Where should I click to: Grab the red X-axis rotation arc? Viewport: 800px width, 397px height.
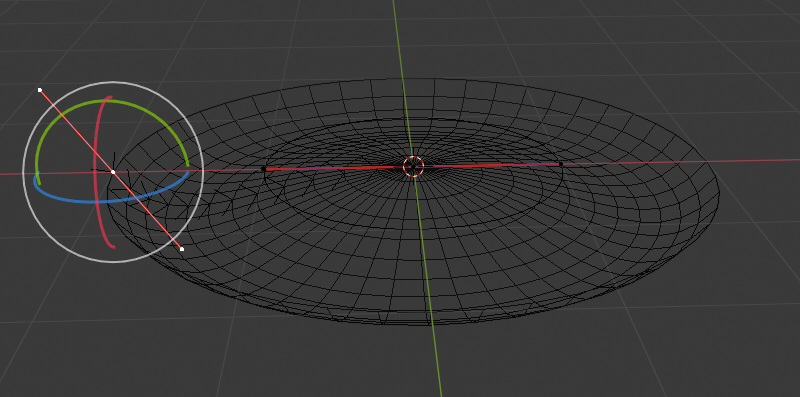coord(96,173)
